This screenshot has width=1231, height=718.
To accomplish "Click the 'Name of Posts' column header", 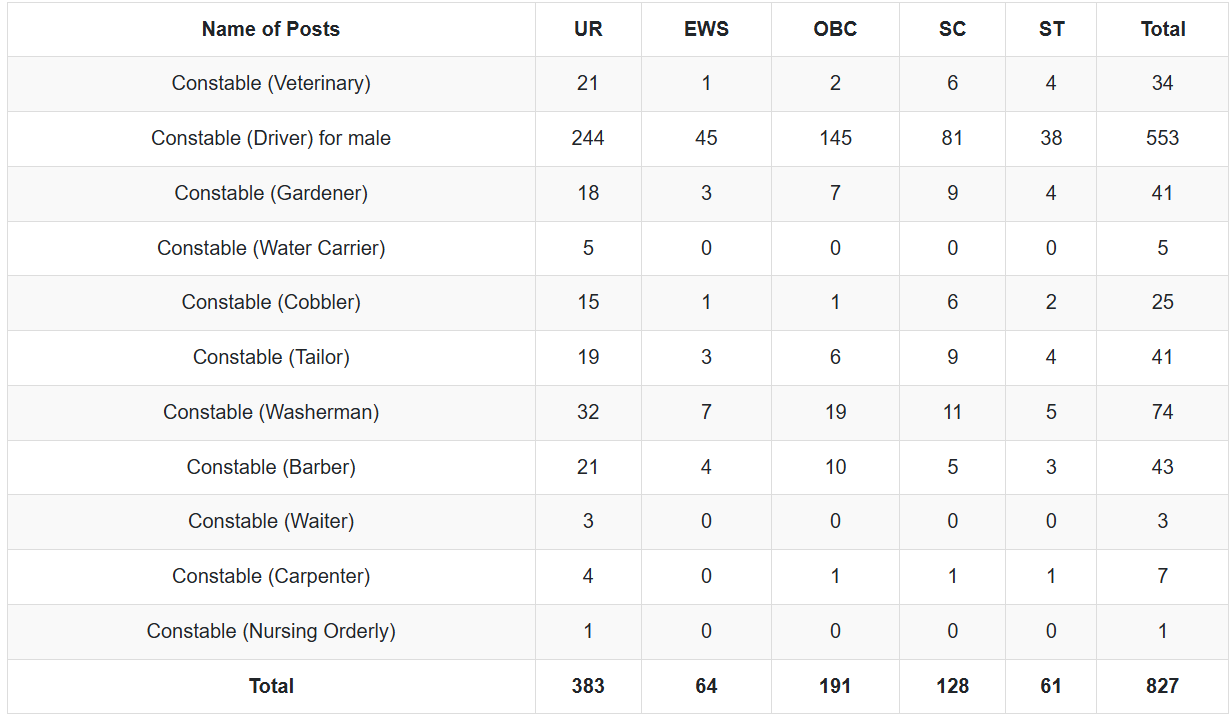I will (x=271, y=29).
